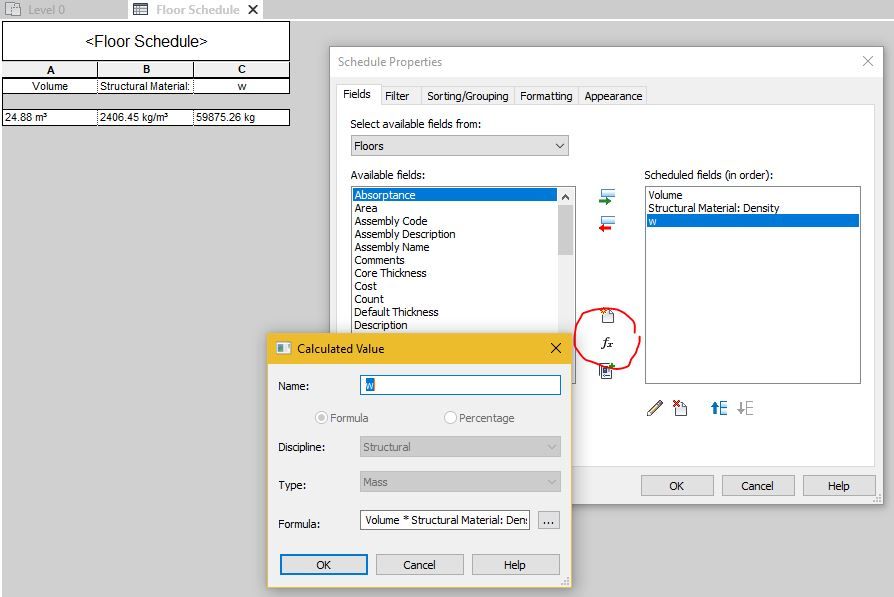Select the Percentage radio button
Image resolution: width=894 pixels, height=597 pixels.
450,418
